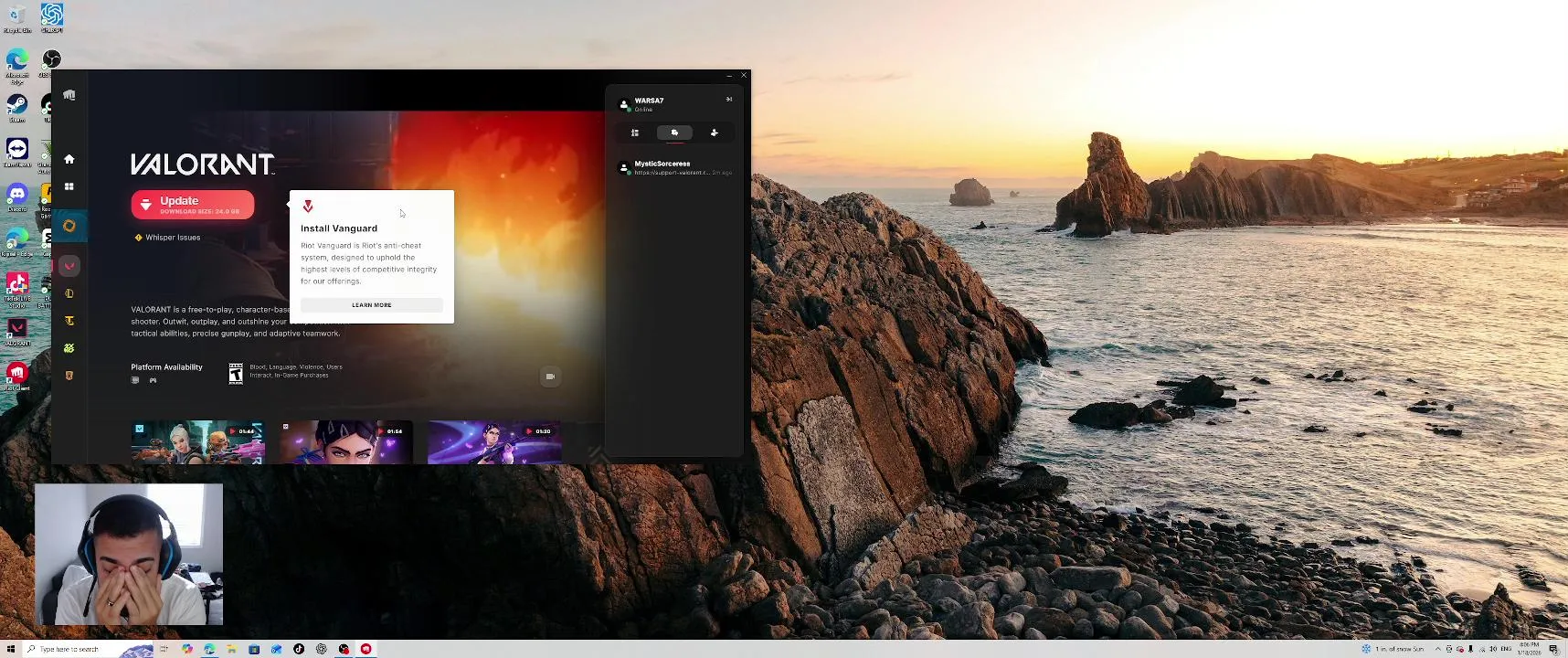Select the VALORANT icon in client sidebar
1568x658 pixels.
(69, 266)
